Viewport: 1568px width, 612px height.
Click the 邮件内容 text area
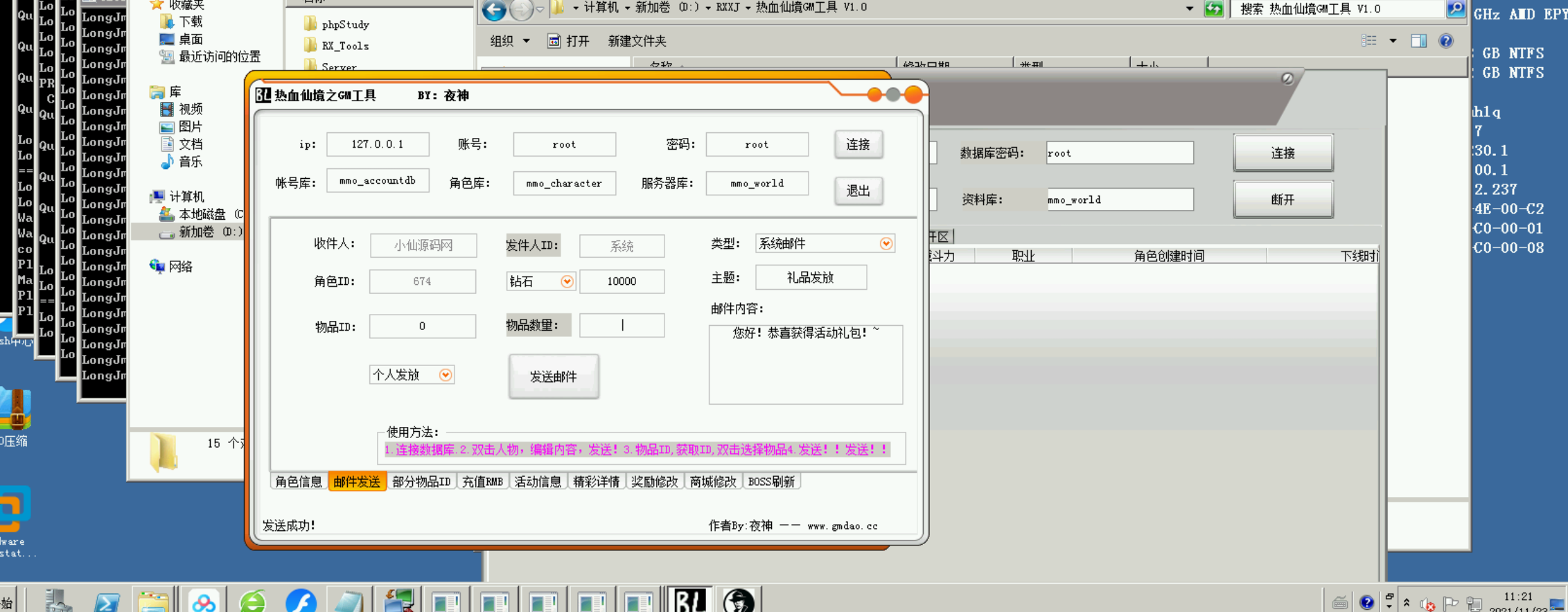pos(805,365)
